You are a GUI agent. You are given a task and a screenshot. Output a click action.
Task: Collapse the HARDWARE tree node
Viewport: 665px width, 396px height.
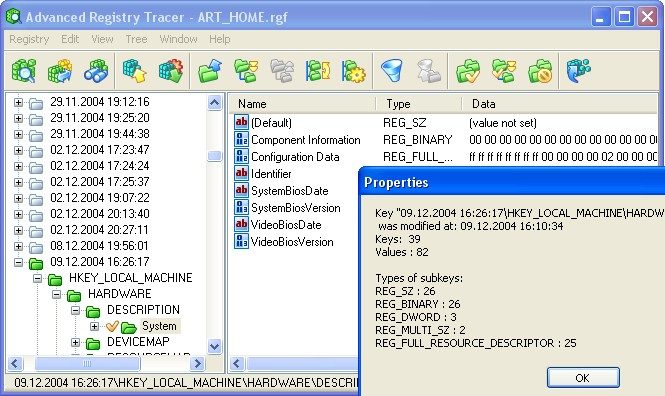(x=56, y=294)
